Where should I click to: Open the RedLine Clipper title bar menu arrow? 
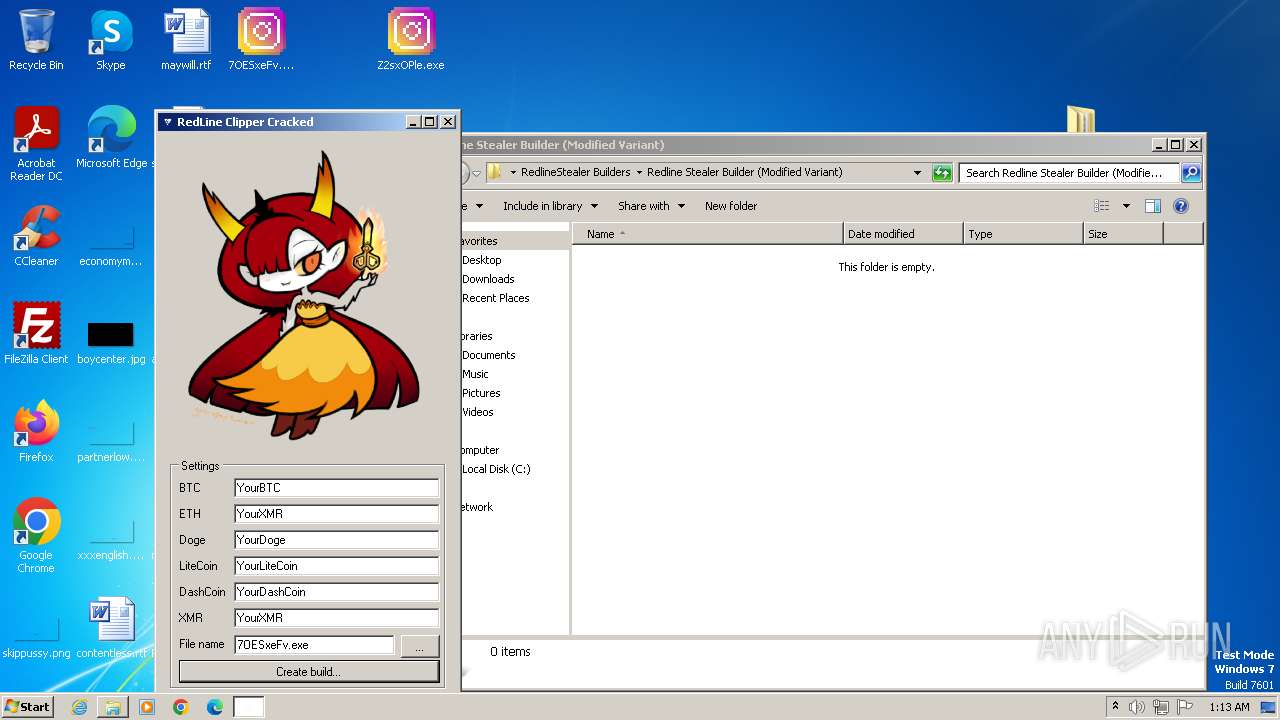click(167, 122)
